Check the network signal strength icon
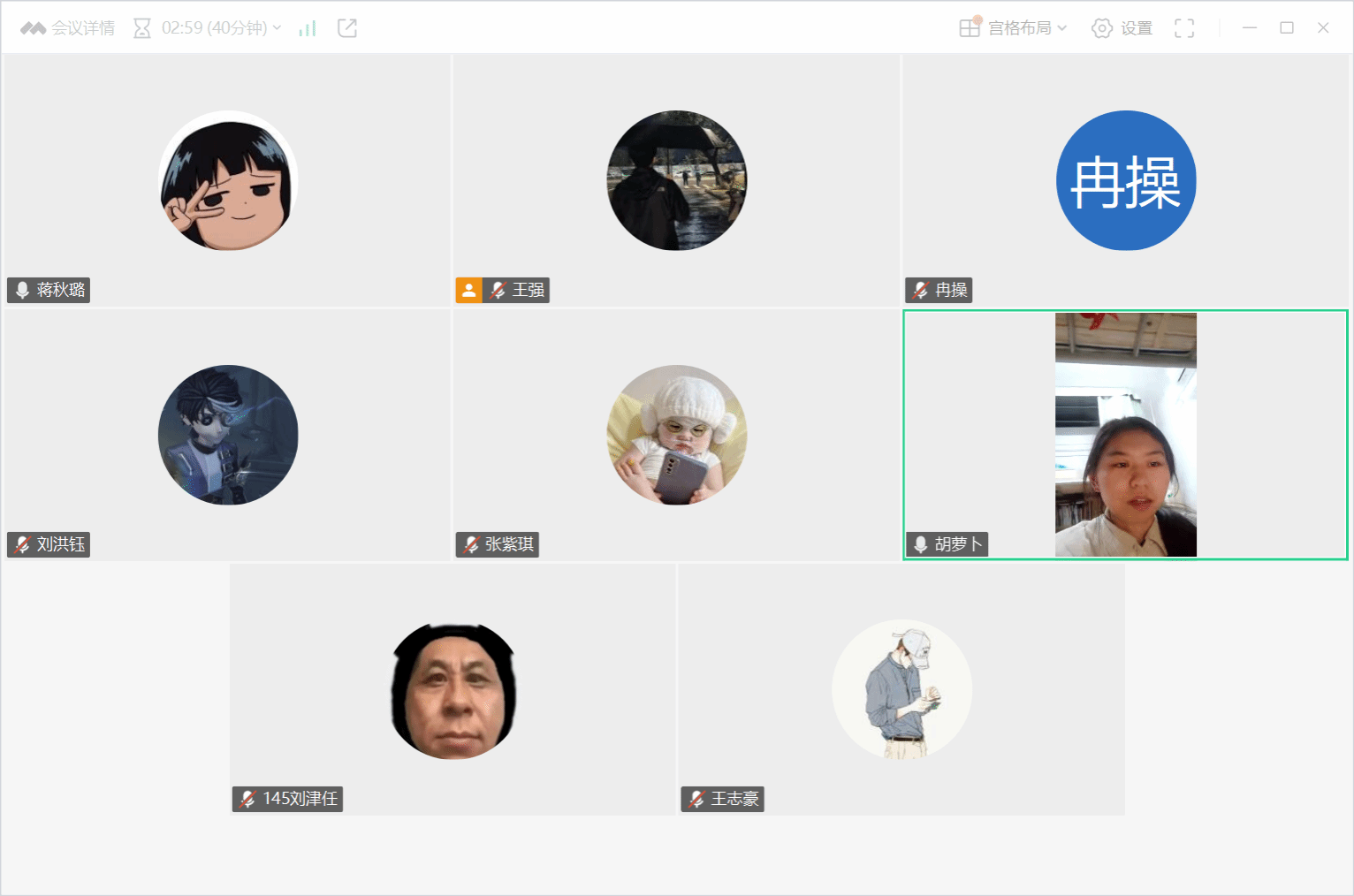Image resolution: width=1354 pixels, height=896 pixels. pos(308,28)
